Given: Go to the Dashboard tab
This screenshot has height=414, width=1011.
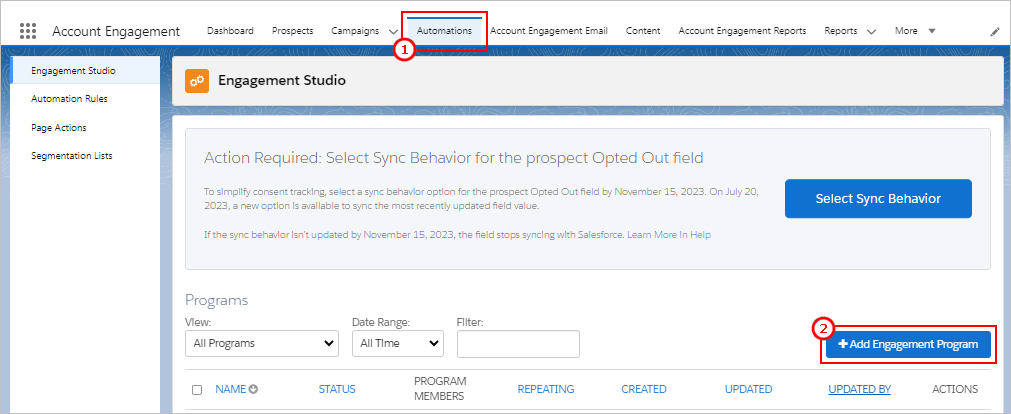Looking at the screenshot, I should (x=230, y=30).
